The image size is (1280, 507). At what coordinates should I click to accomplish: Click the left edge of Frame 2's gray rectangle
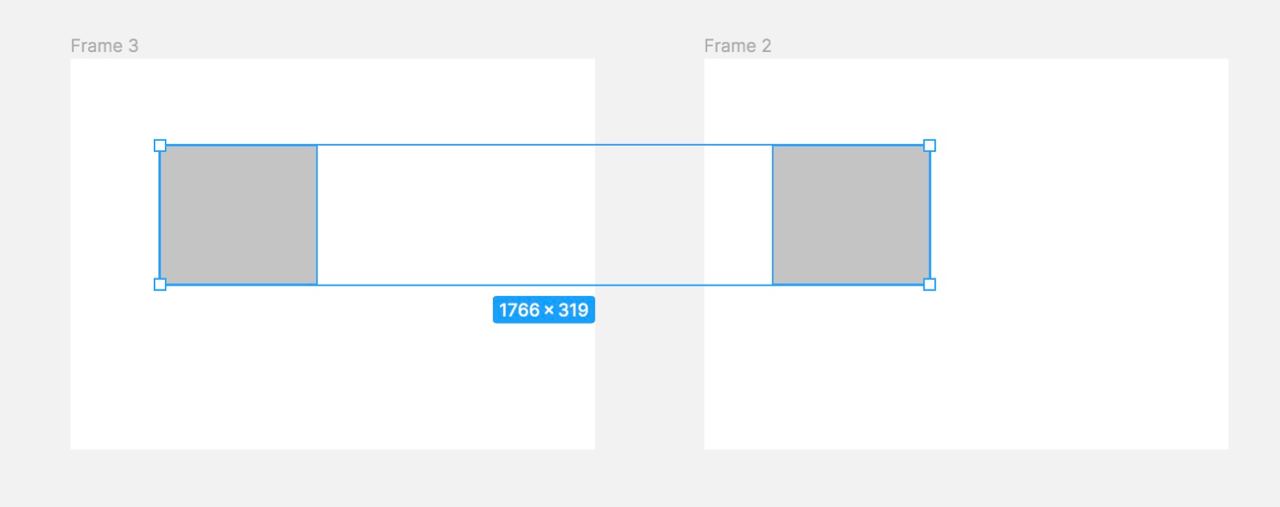click(x=773, y=215)
